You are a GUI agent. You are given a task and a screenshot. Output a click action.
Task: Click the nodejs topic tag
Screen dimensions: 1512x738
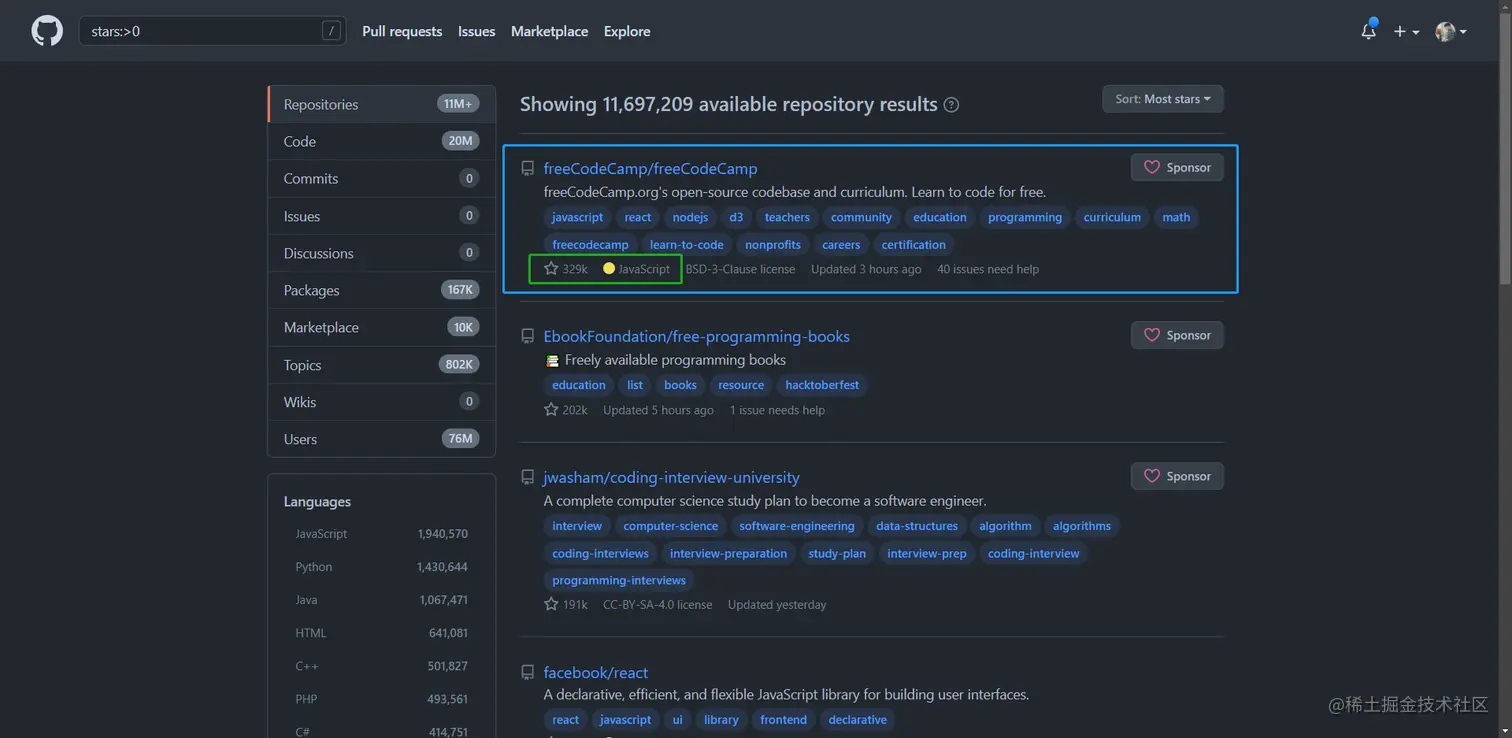[690, 217]
